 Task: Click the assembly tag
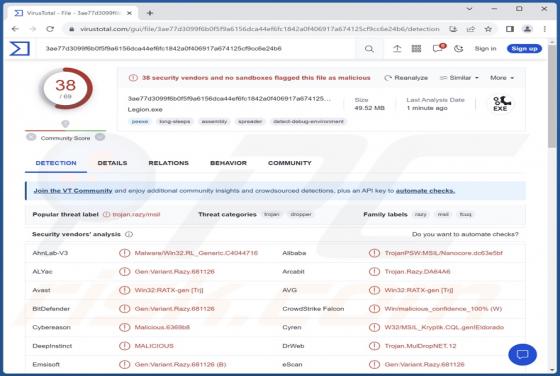coord(214,122)
